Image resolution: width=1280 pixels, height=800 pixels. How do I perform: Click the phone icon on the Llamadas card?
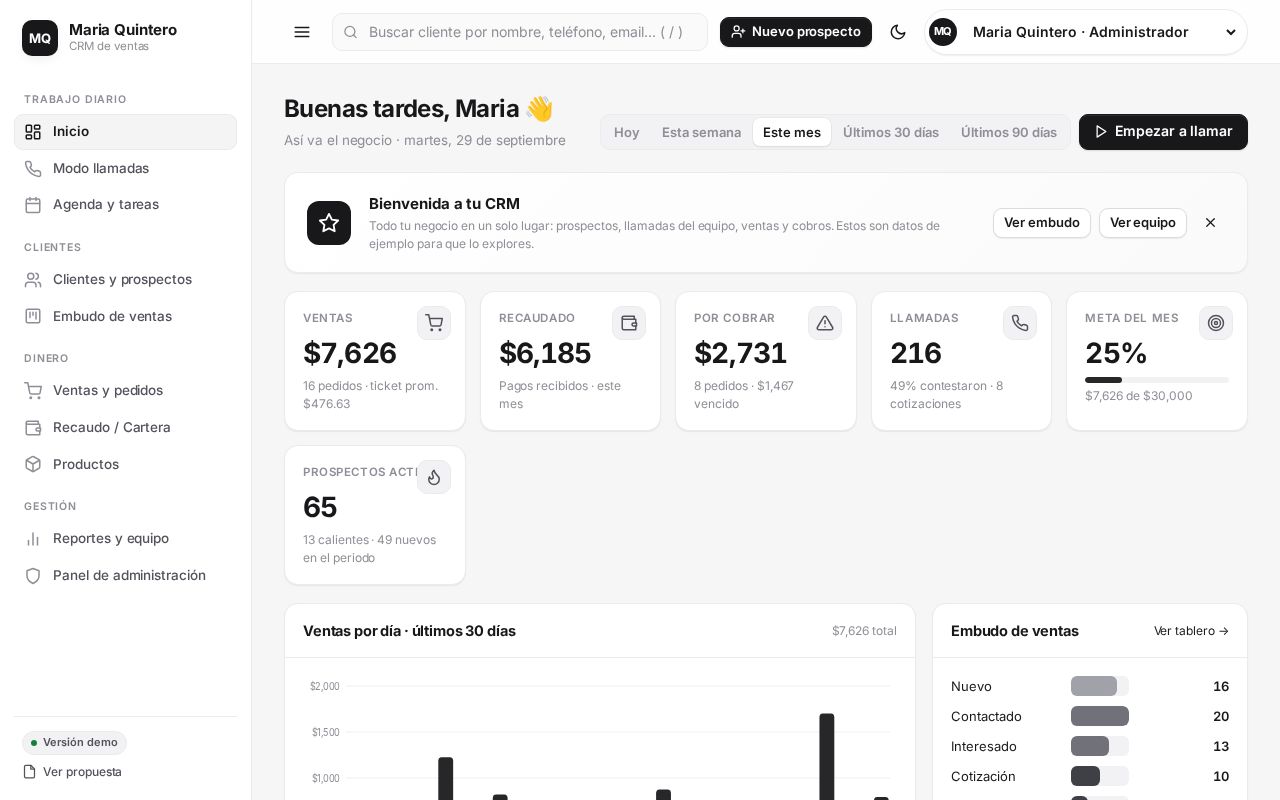[x=1020, y=323]
